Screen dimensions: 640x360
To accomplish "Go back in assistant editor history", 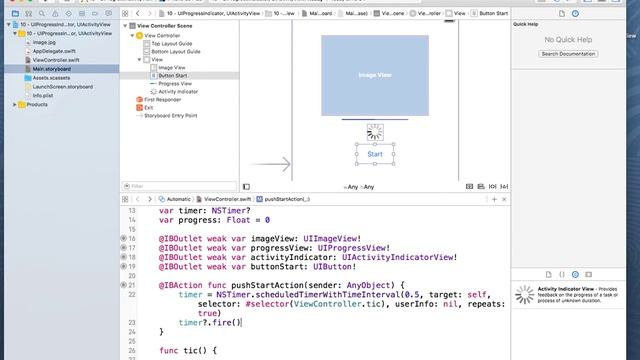I will click(x=138, y=199).
